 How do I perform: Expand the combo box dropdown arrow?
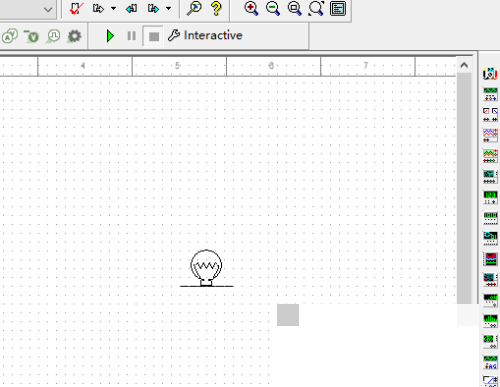coord(48,9)
